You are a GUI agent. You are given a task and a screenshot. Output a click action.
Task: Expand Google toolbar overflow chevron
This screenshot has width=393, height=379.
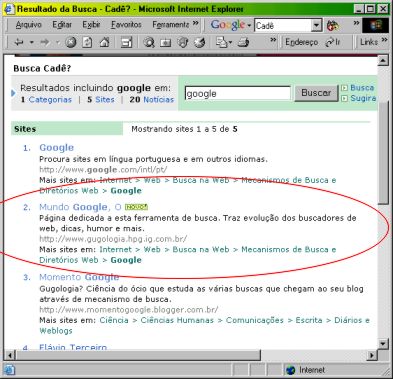pos(356,22)
